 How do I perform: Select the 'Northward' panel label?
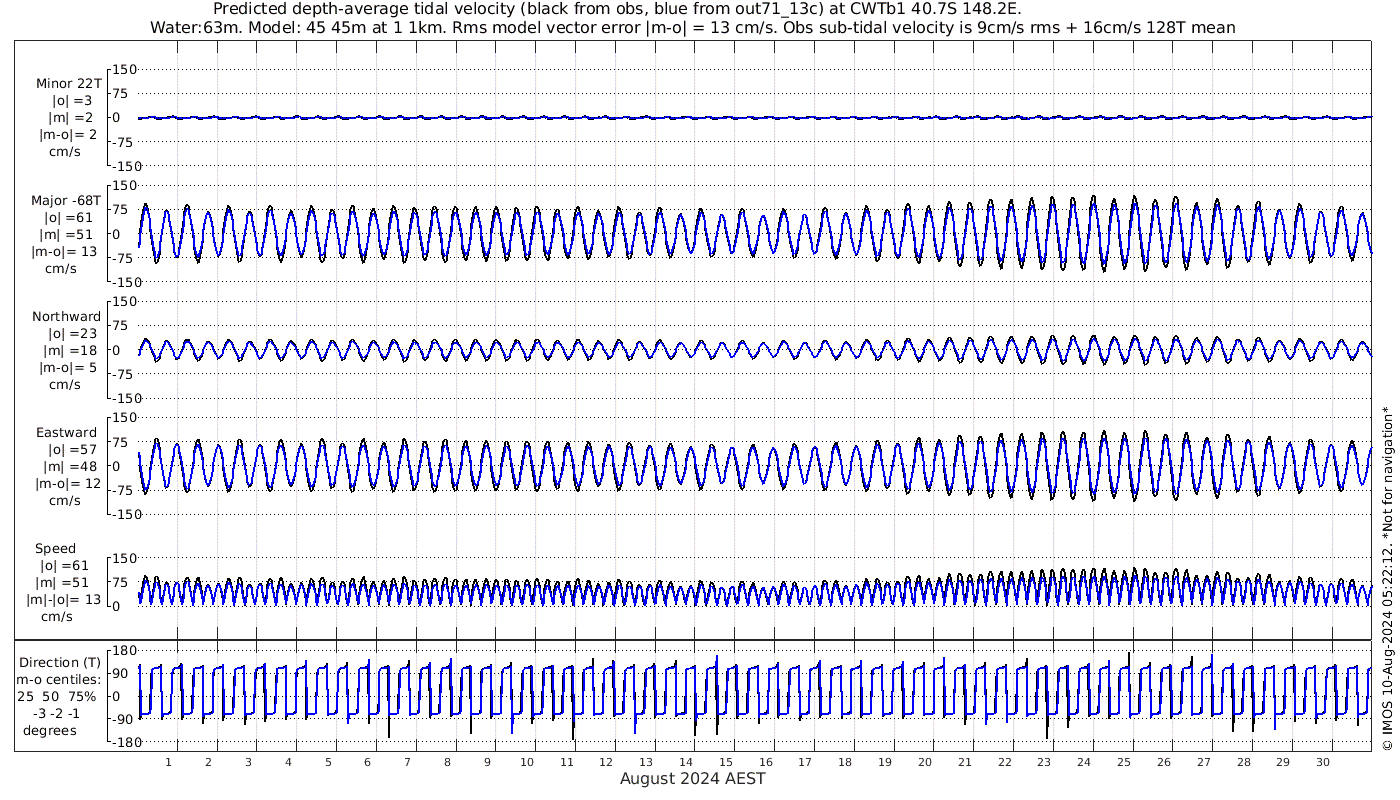pyautogui.click(x=66, y=317)
